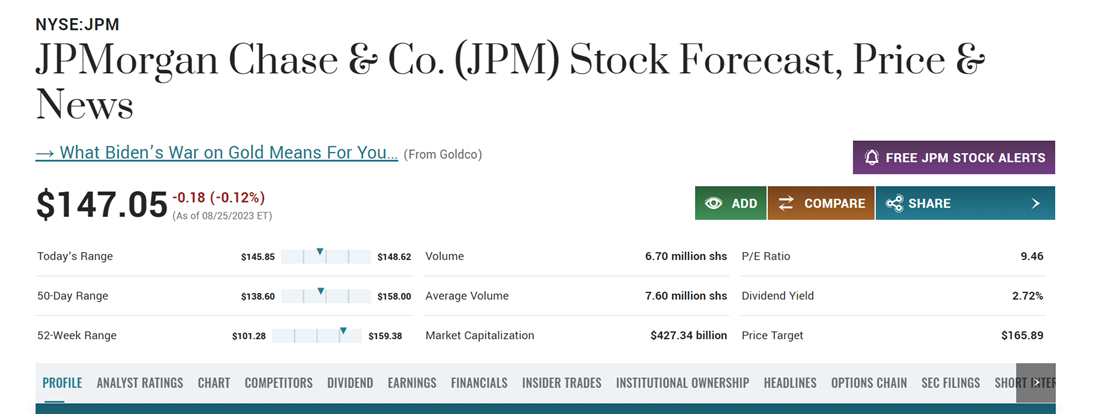Open the Financials tab
This screenshot has width=1100, height=414.
pyautogui.click(x=479, y=383)
